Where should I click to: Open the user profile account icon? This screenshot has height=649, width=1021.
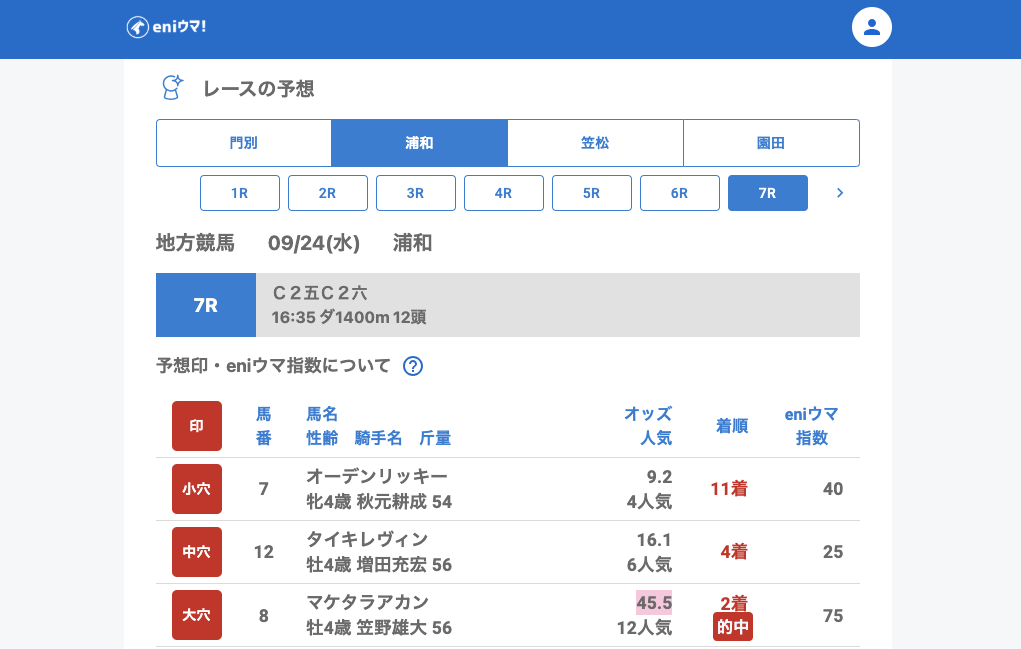pos(871,27)
